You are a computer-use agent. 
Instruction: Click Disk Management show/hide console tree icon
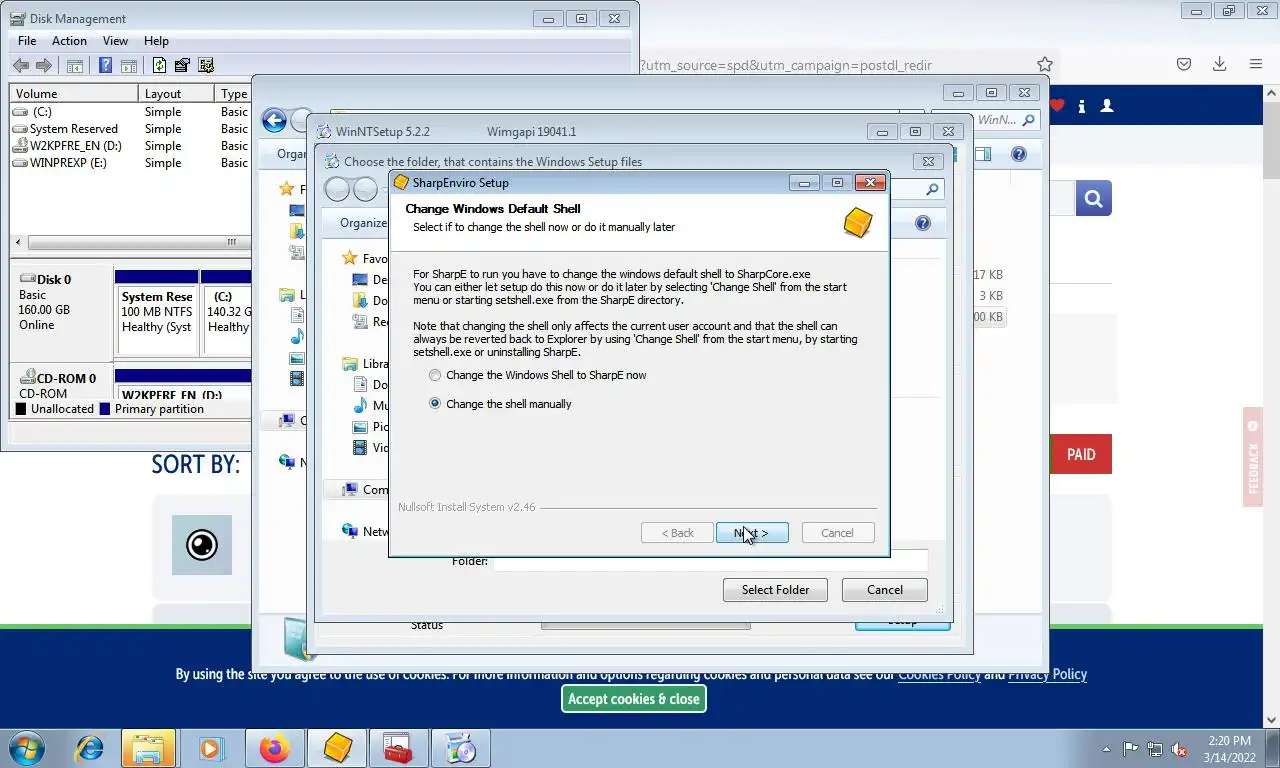[x=75, y=66]
